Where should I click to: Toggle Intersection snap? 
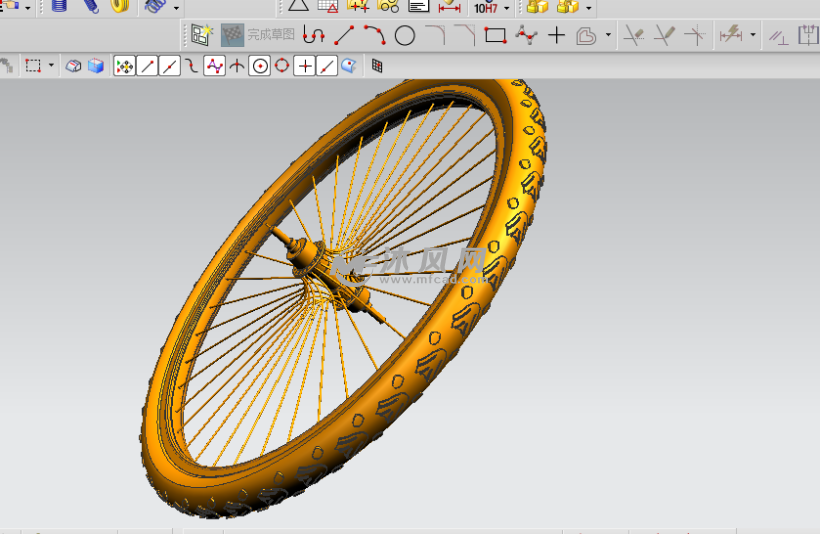point(237,66)
